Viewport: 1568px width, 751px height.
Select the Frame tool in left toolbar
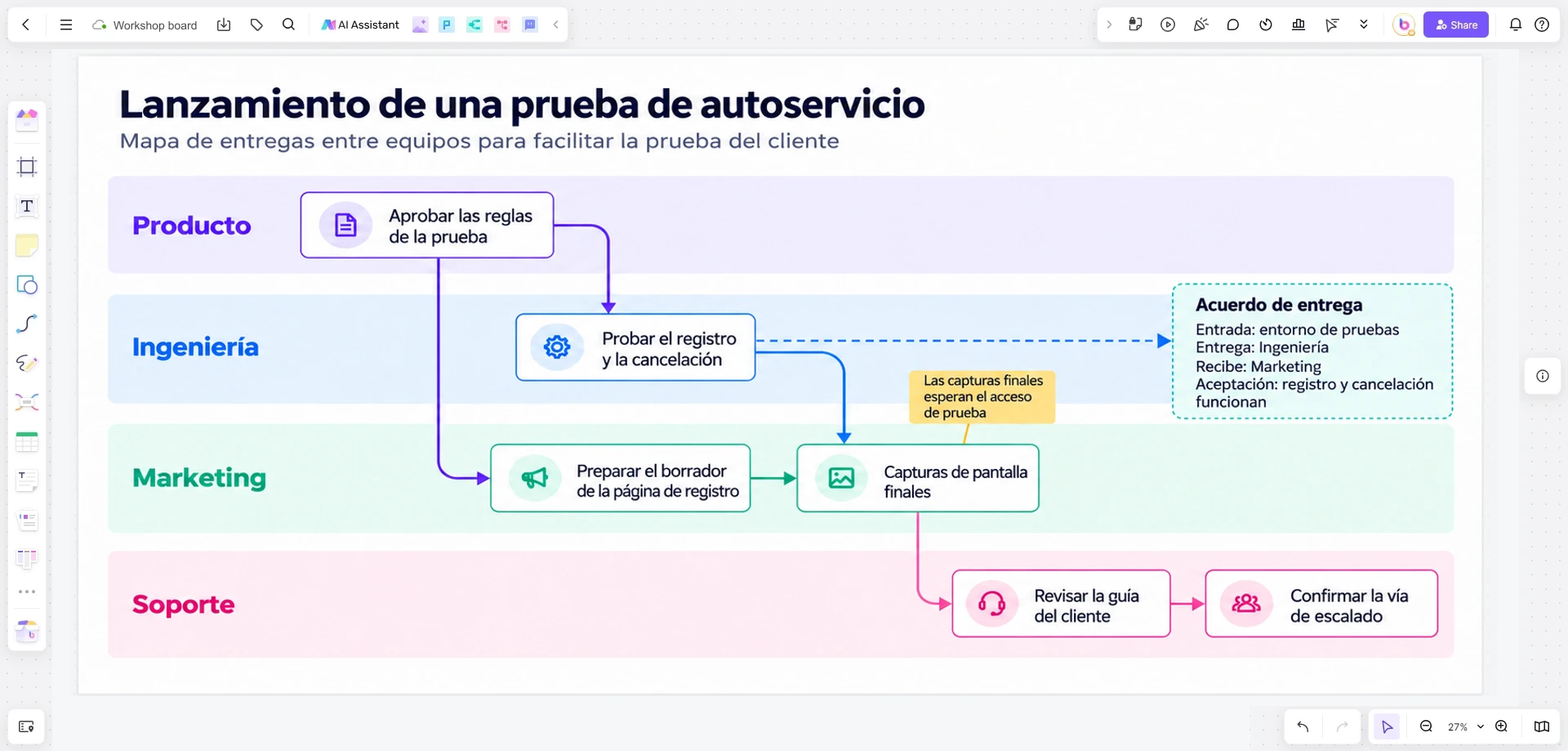point(27,168)
